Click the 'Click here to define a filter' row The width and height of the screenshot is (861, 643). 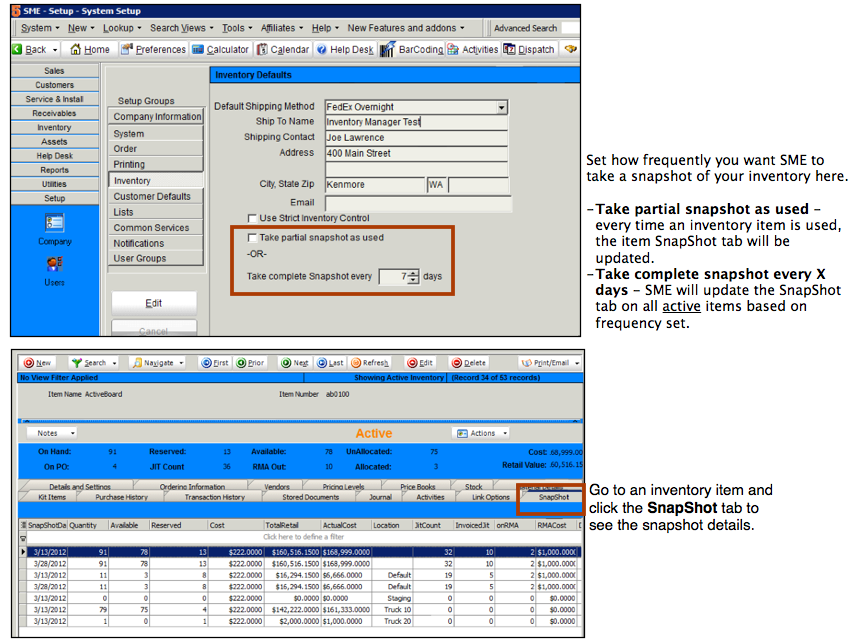pyautogui.click(x=303, y=537)
